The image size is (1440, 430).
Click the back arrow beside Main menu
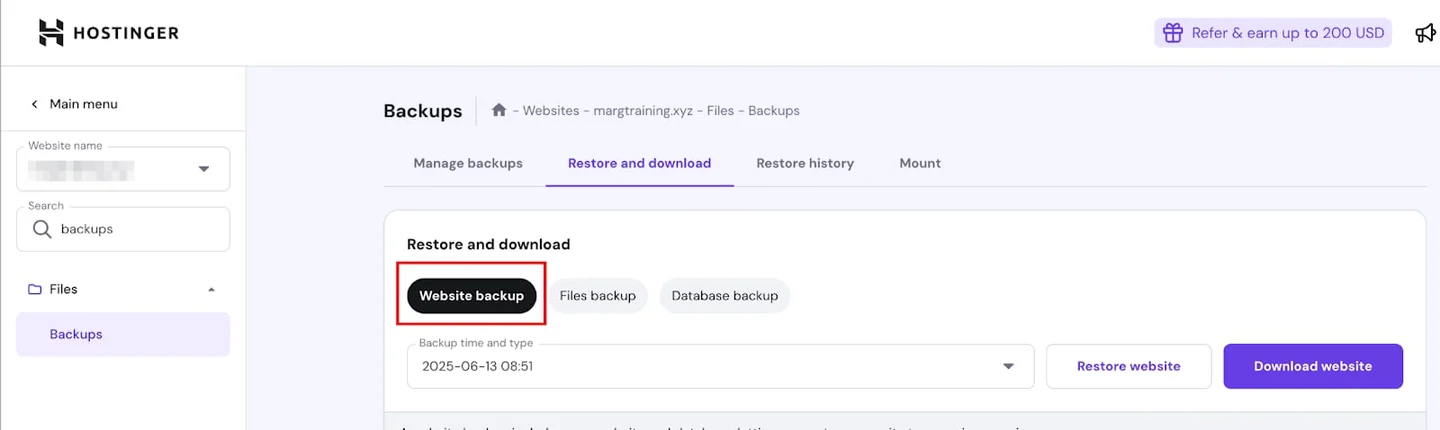(x=34, y=104)
